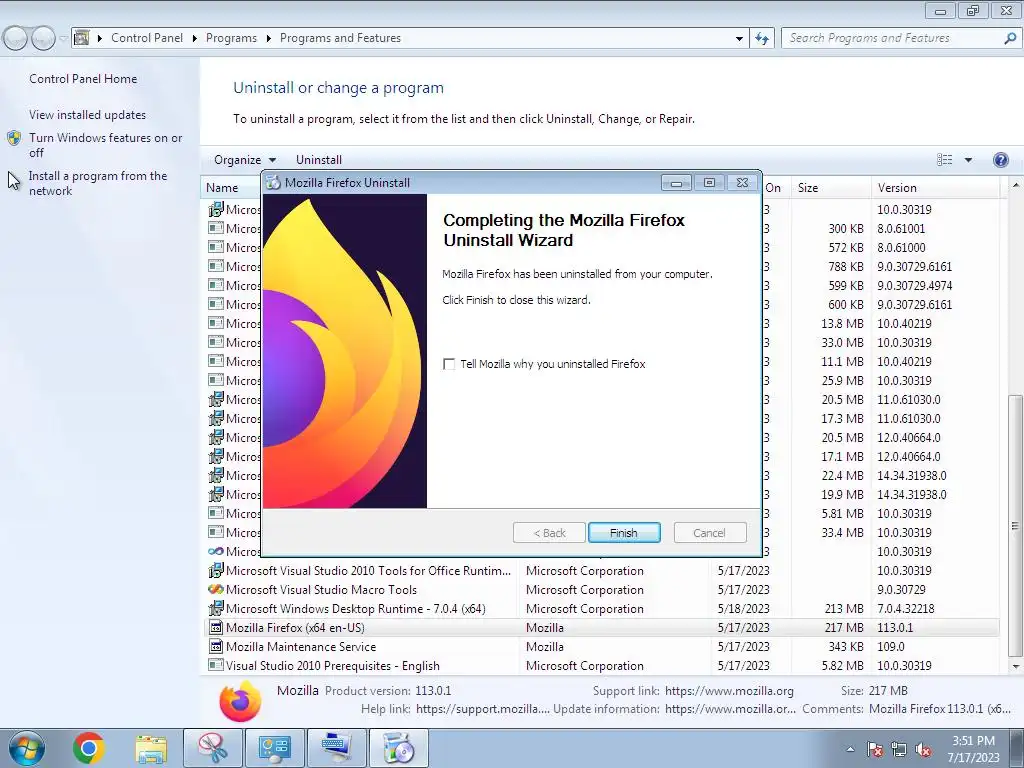1024x768 pixels.
Task: Click the 217 MB size cell
Action: tap(844, 628)
